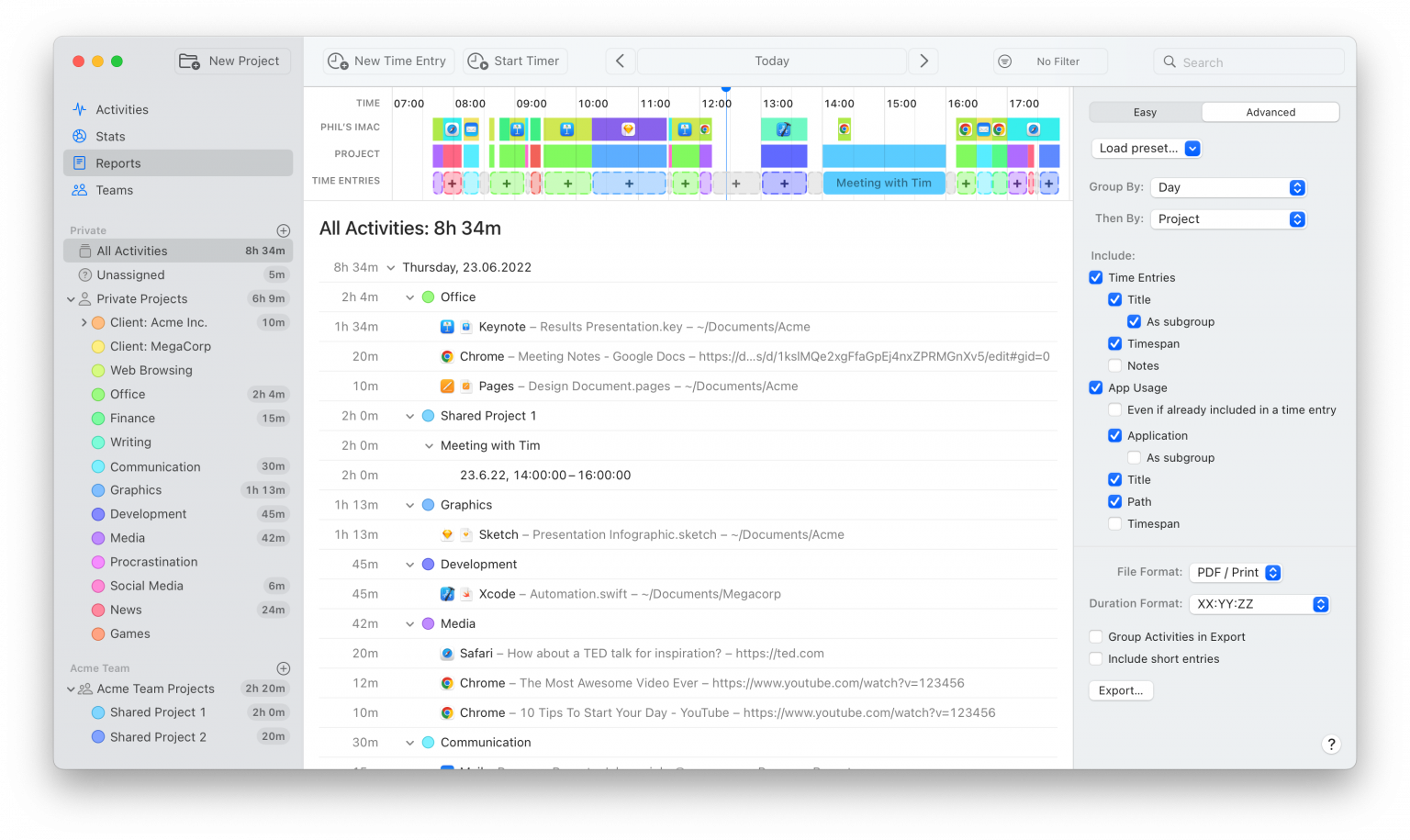The height and width of the screenshot is (840, 1410).
Task: Create a time entry via New Time Entry icon
Action: pos(337,61)
